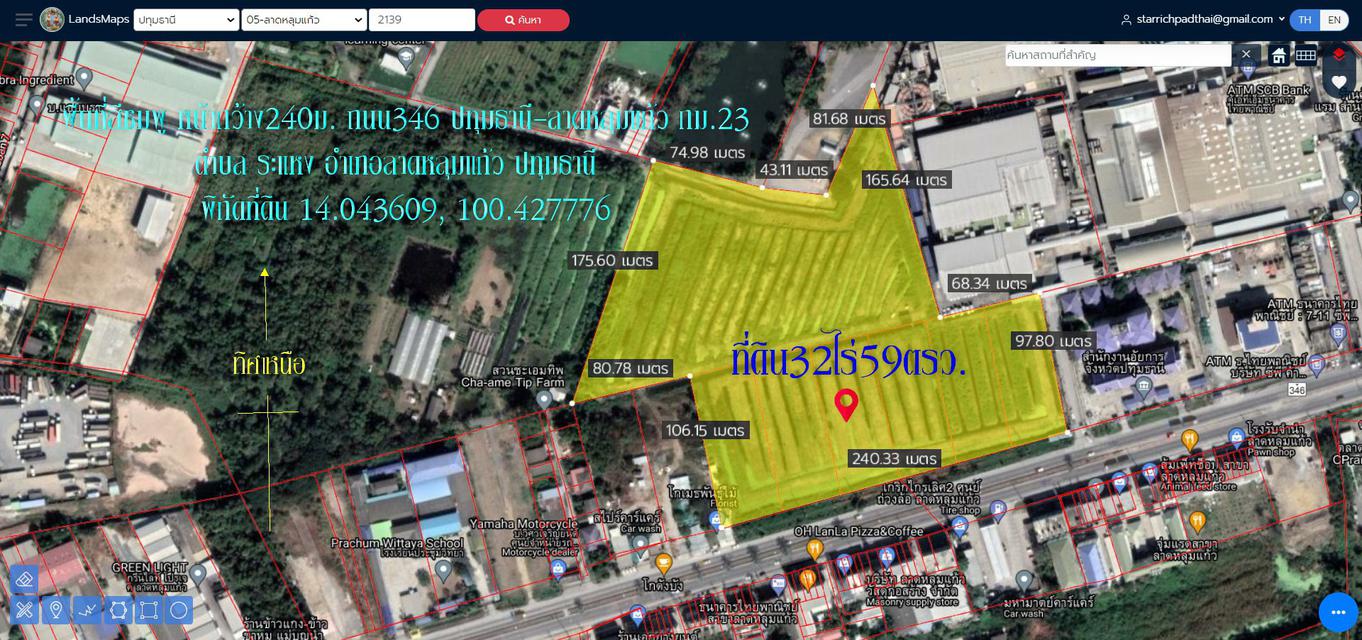Switch language to TH
The image size is (1362, 640).
[1305, 20]
